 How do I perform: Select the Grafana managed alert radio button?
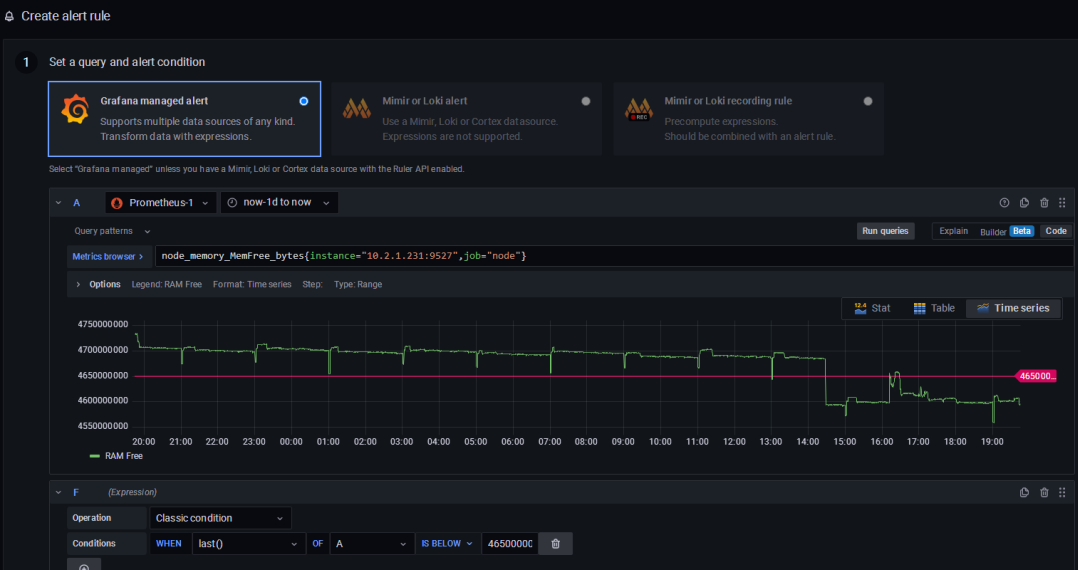tap(304, 101)
